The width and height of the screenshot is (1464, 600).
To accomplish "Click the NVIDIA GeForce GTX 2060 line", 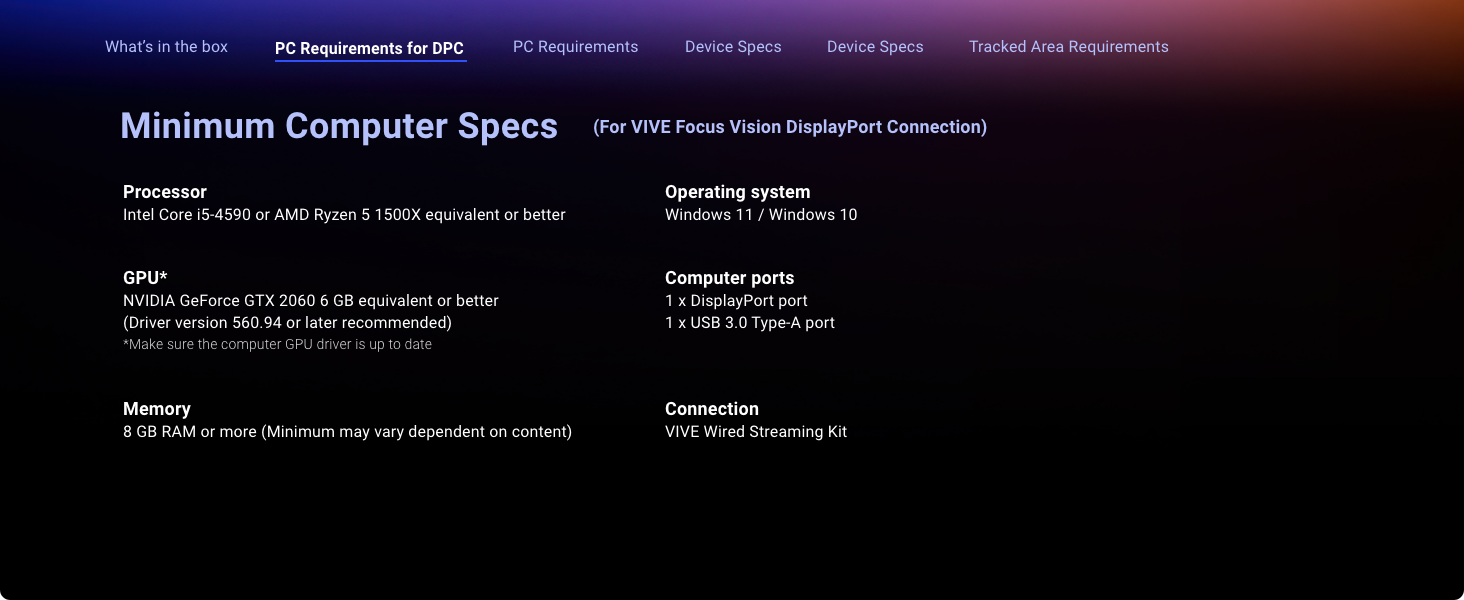I will click(x=310, y=300).
